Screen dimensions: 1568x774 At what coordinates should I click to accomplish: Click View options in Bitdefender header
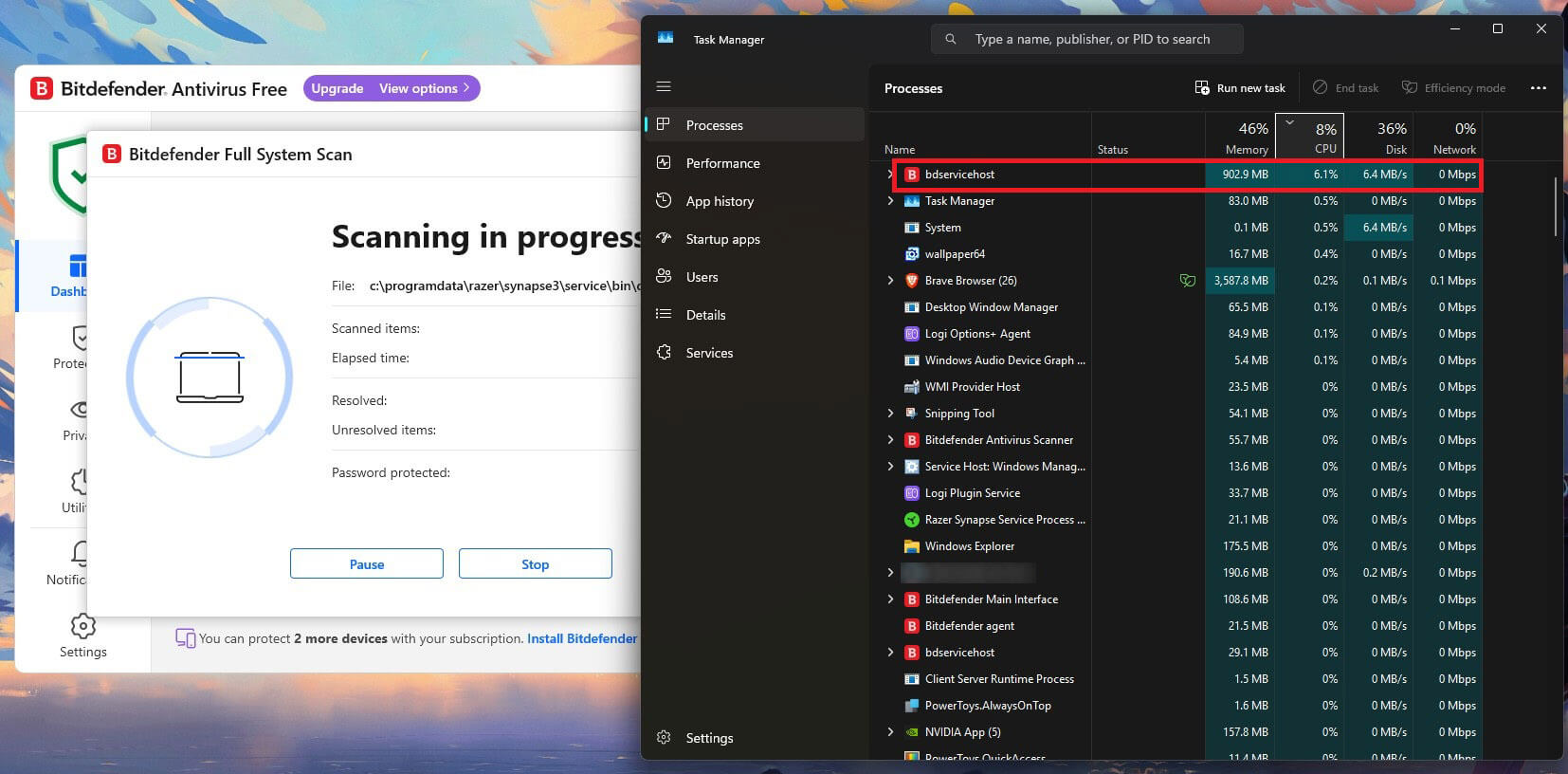(x=424, y=88)
